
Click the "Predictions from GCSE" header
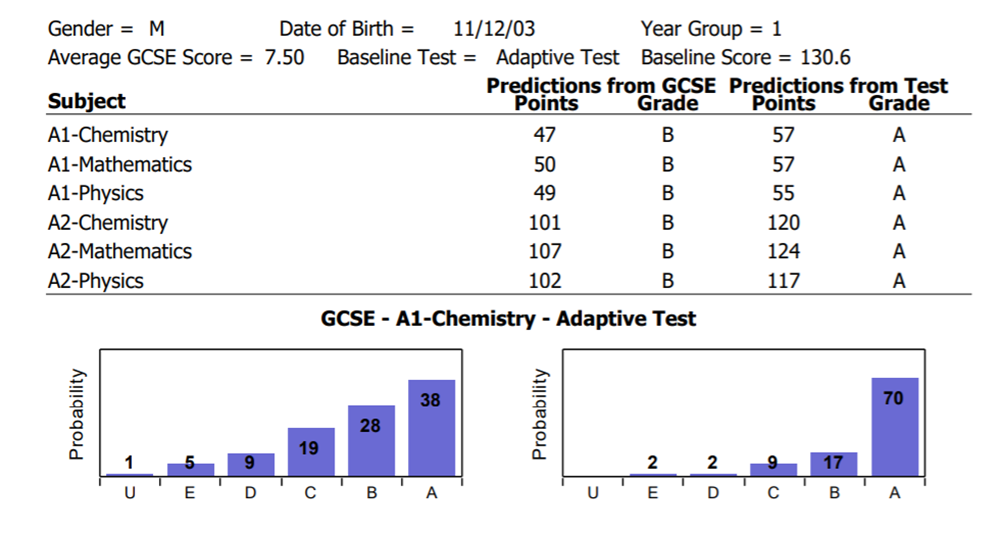point(600,86)
